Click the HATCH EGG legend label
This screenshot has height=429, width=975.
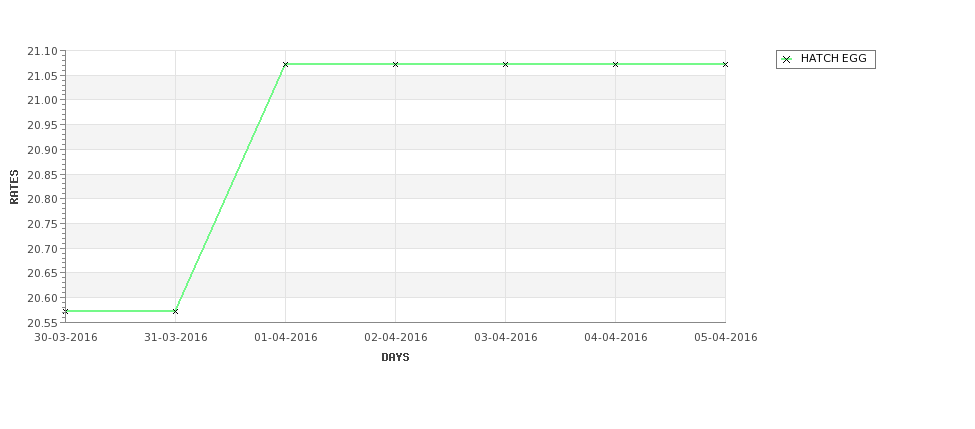pos(833,58)
